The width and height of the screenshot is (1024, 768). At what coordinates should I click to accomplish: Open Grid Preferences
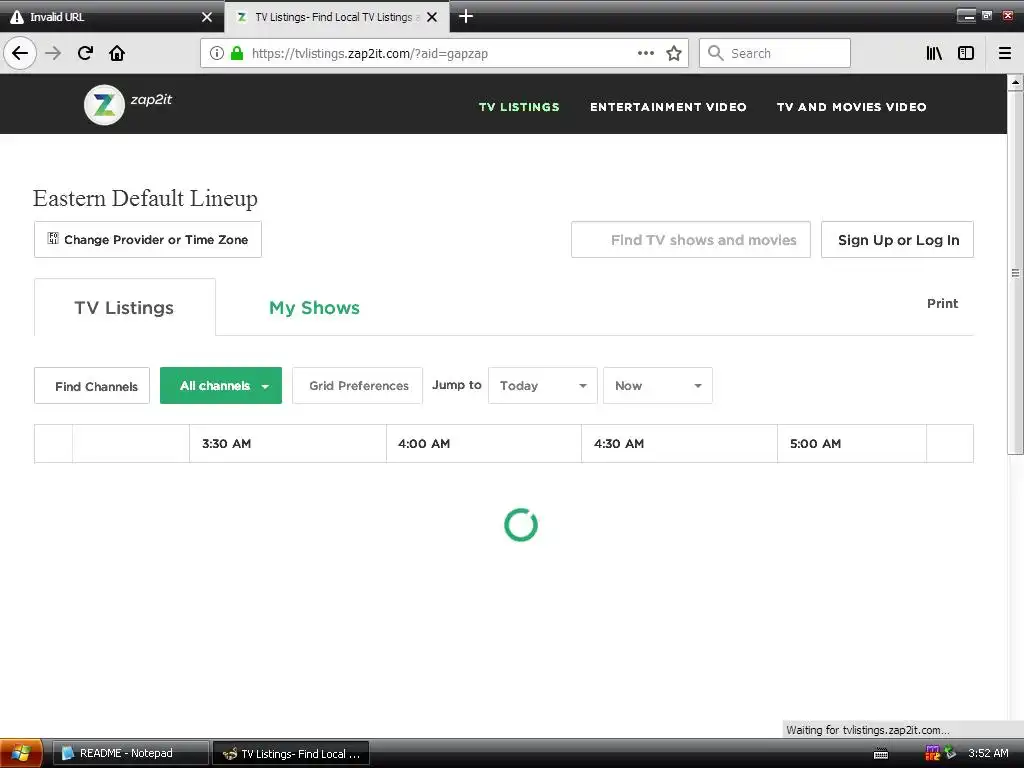(357, 386)
